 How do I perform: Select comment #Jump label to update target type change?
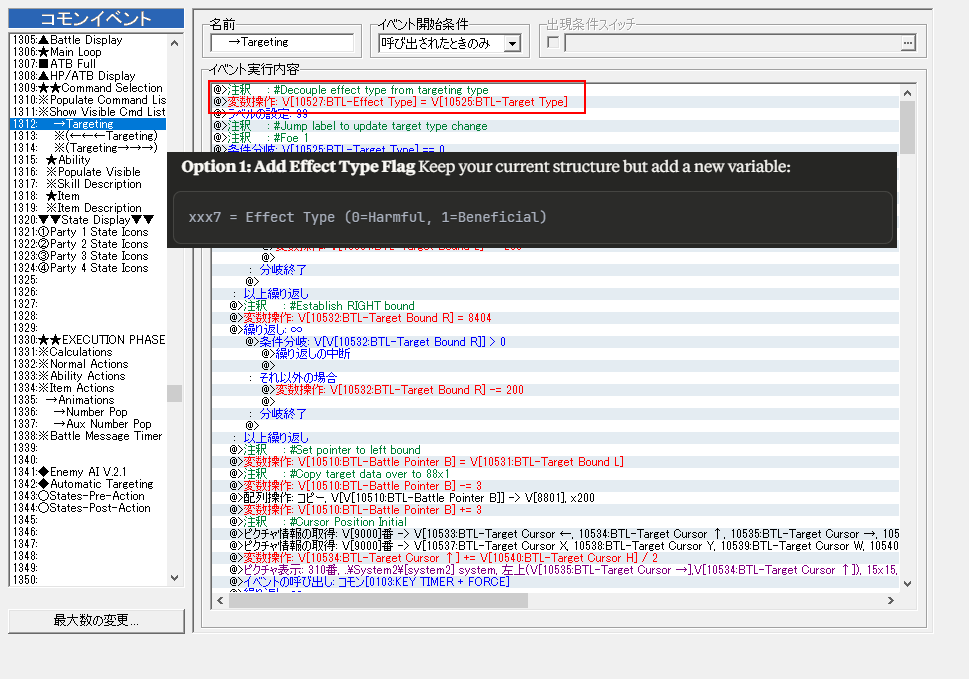coord(555,126)
